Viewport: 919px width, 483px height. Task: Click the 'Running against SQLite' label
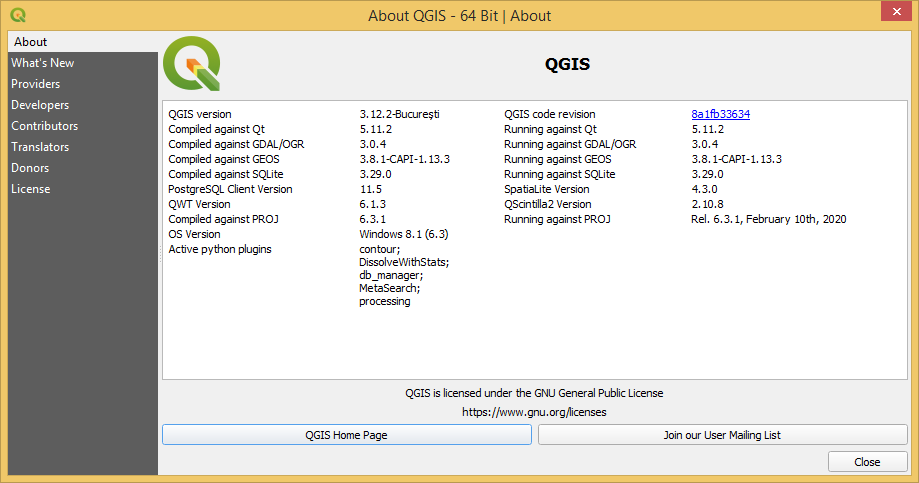coord(560,175)
